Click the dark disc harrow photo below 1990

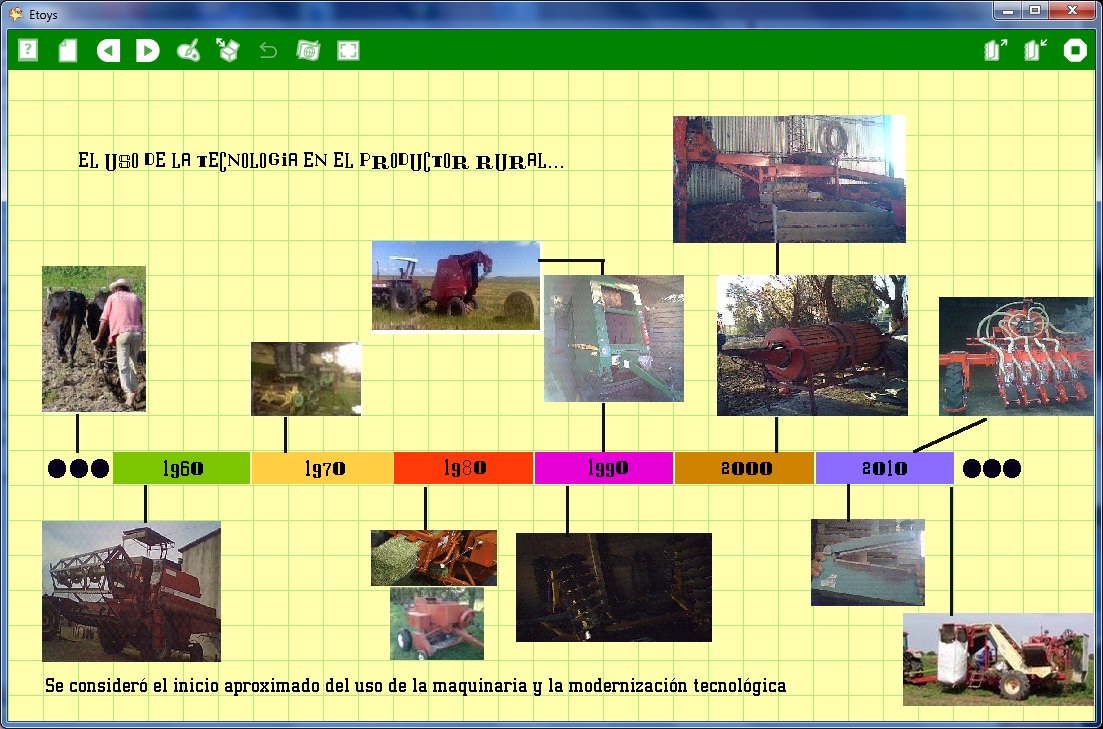613,588
